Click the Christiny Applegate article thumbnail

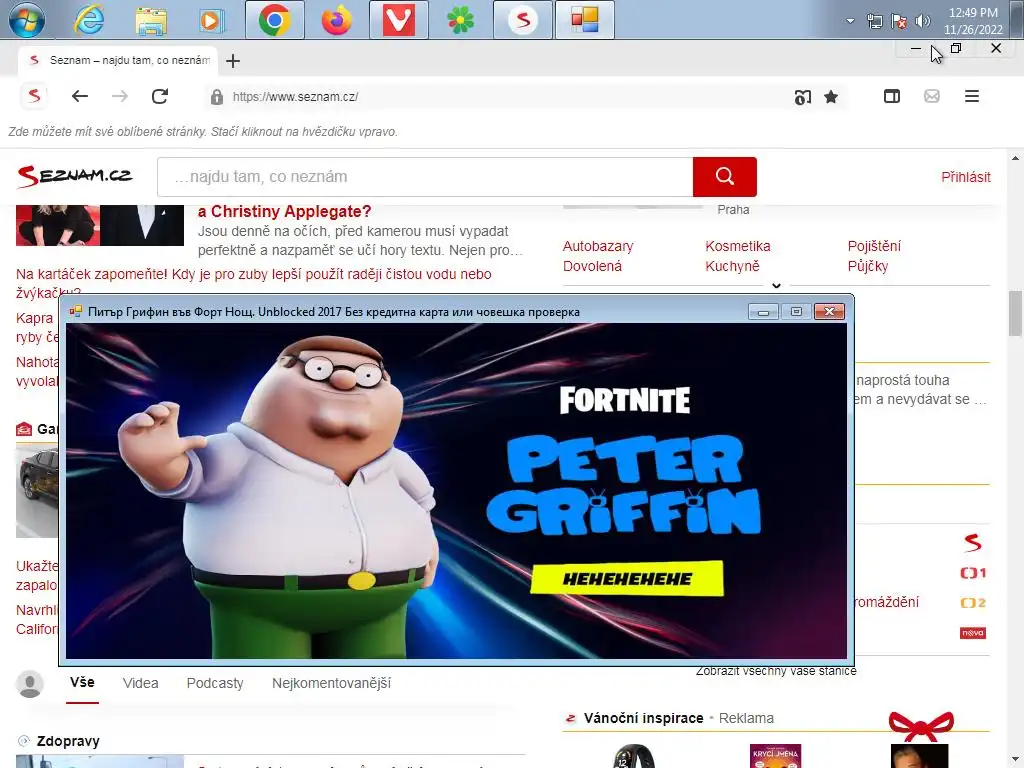coord(100,225)
